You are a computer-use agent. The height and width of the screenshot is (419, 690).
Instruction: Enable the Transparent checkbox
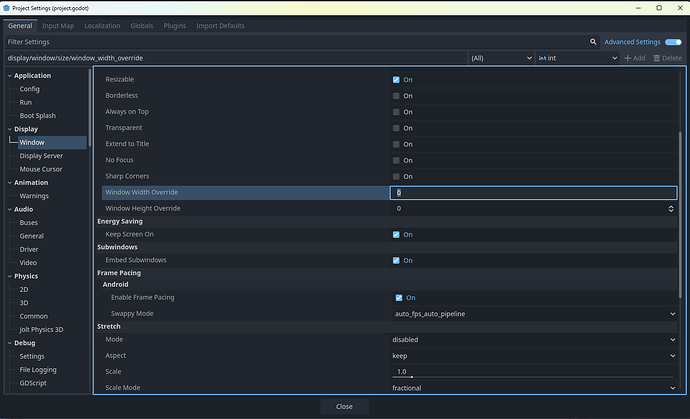(396, 128)
